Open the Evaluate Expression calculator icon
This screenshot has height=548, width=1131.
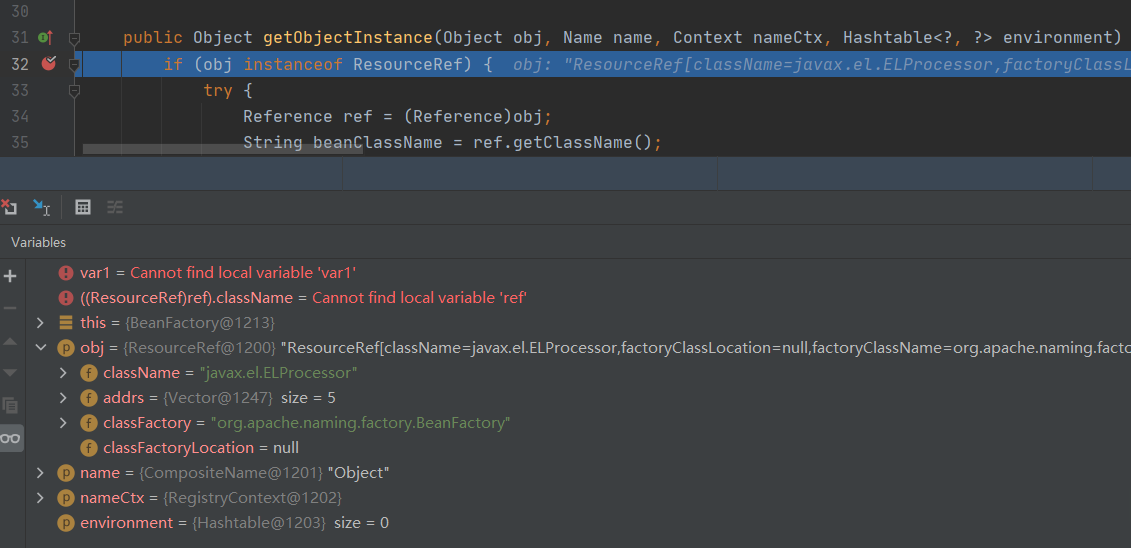(83, 207)
